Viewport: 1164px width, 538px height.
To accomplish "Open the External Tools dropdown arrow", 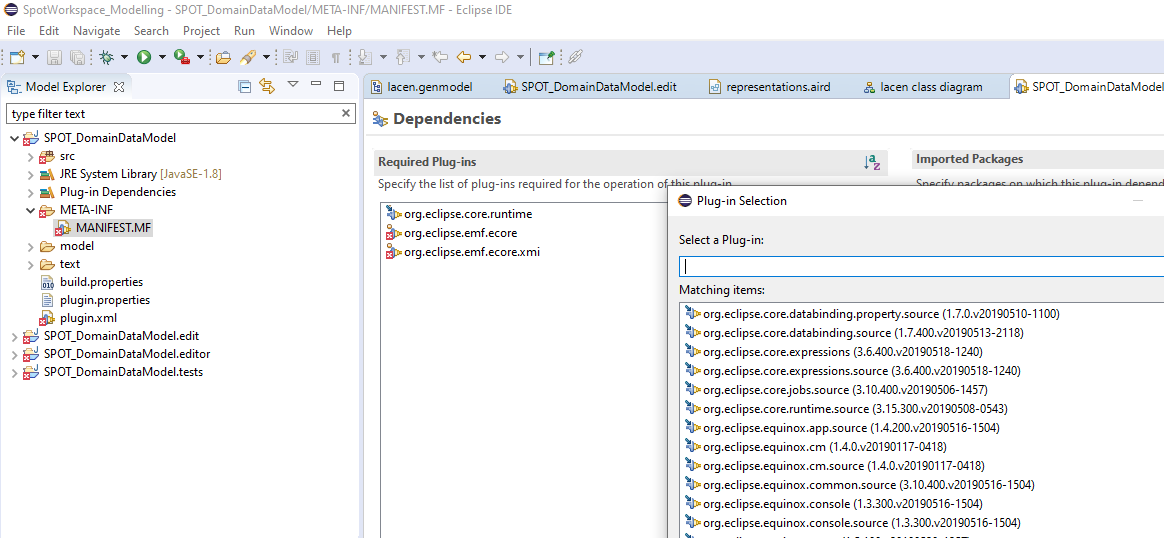I will click(200, 57).
